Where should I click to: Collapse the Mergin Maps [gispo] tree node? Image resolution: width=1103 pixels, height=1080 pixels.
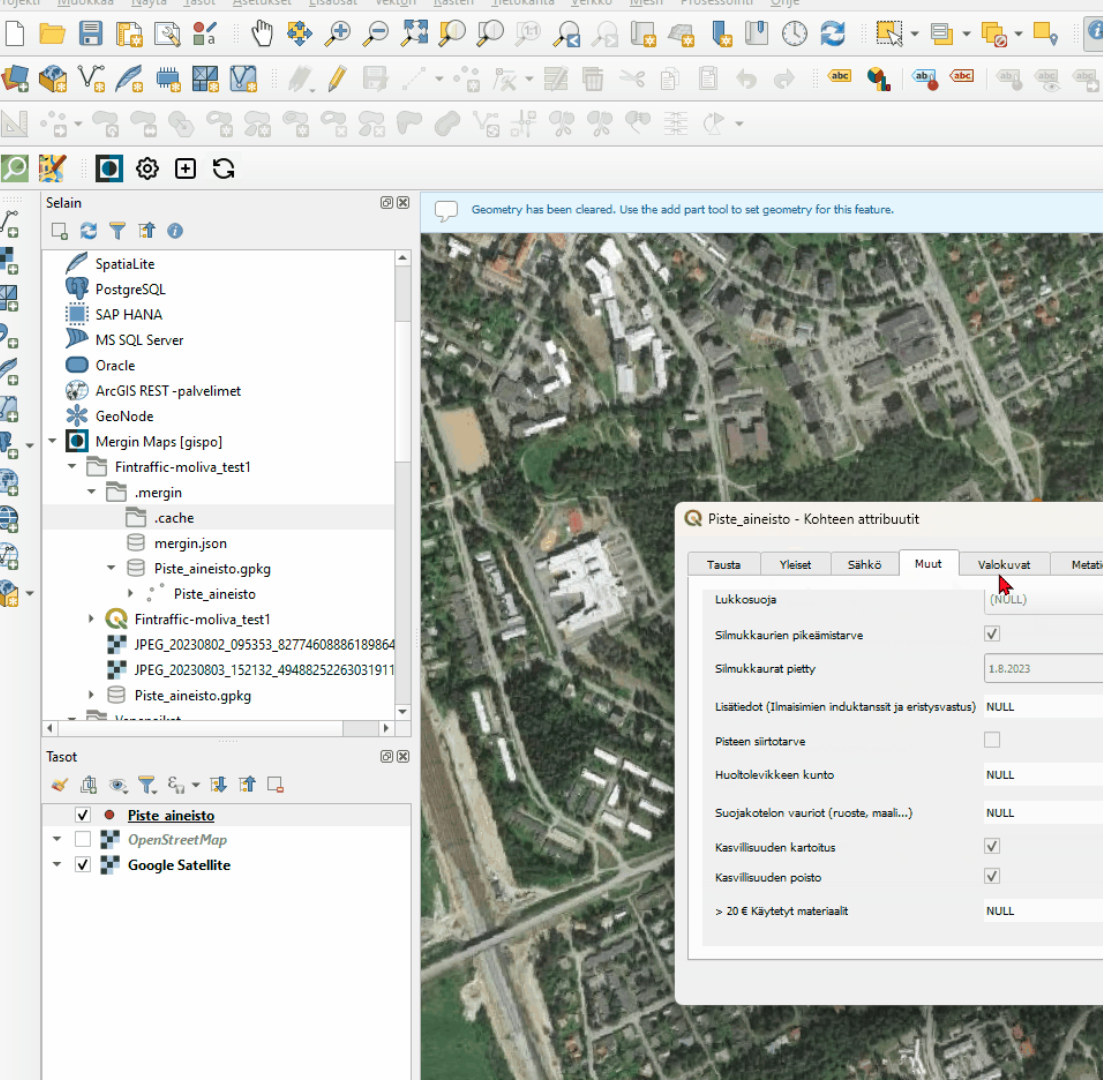coord(52,441)
